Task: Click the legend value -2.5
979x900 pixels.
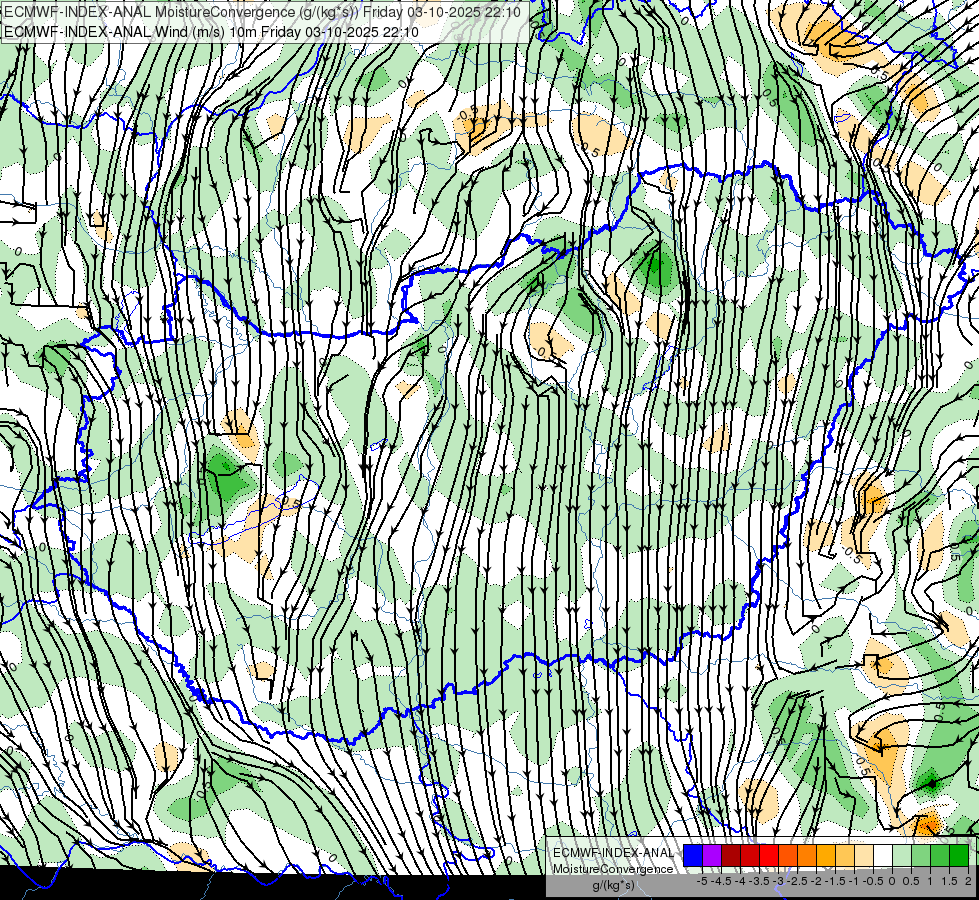Action: pos(797,881)
